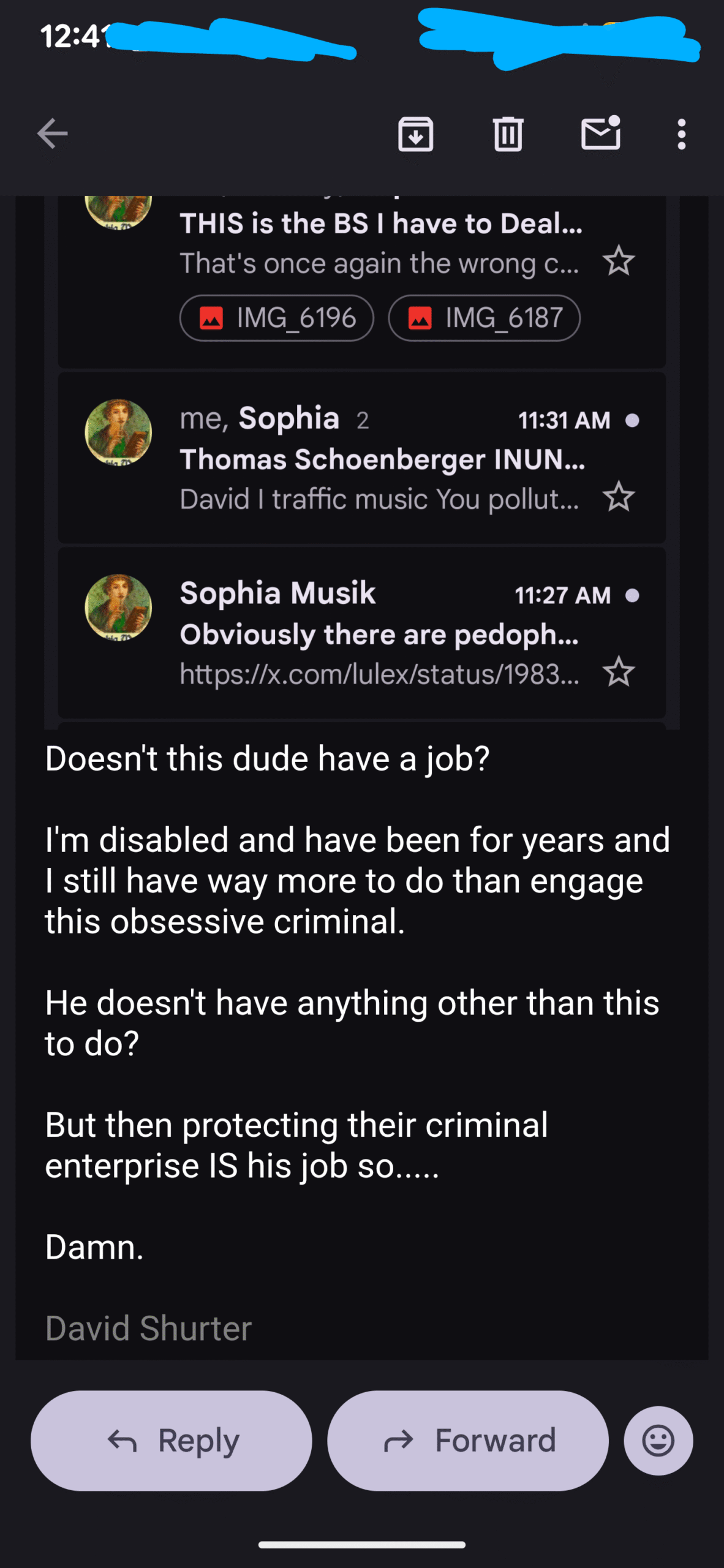This screenshot has height=1568, width=724.
Task: Open the emoji reaction picker
Action: point(658,1441)
